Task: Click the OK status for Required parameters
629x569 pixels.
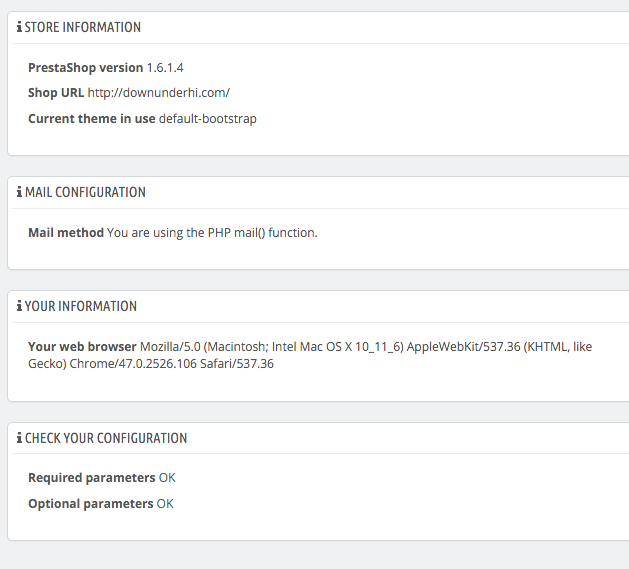Action: pos(167,478)
